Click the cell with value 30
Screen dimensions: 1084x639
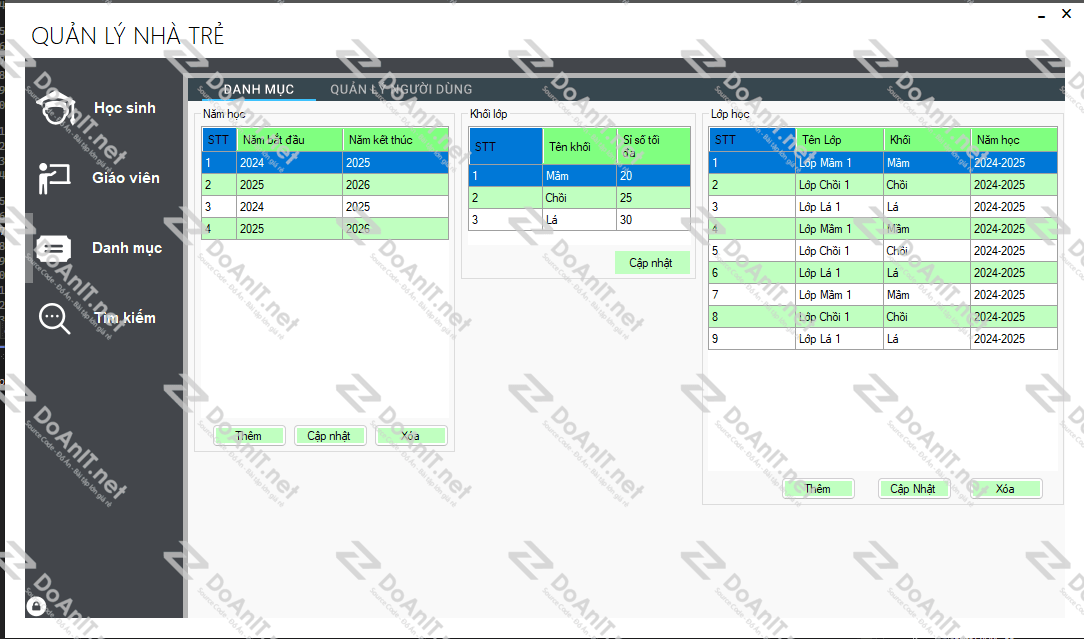tap(653, 220)
